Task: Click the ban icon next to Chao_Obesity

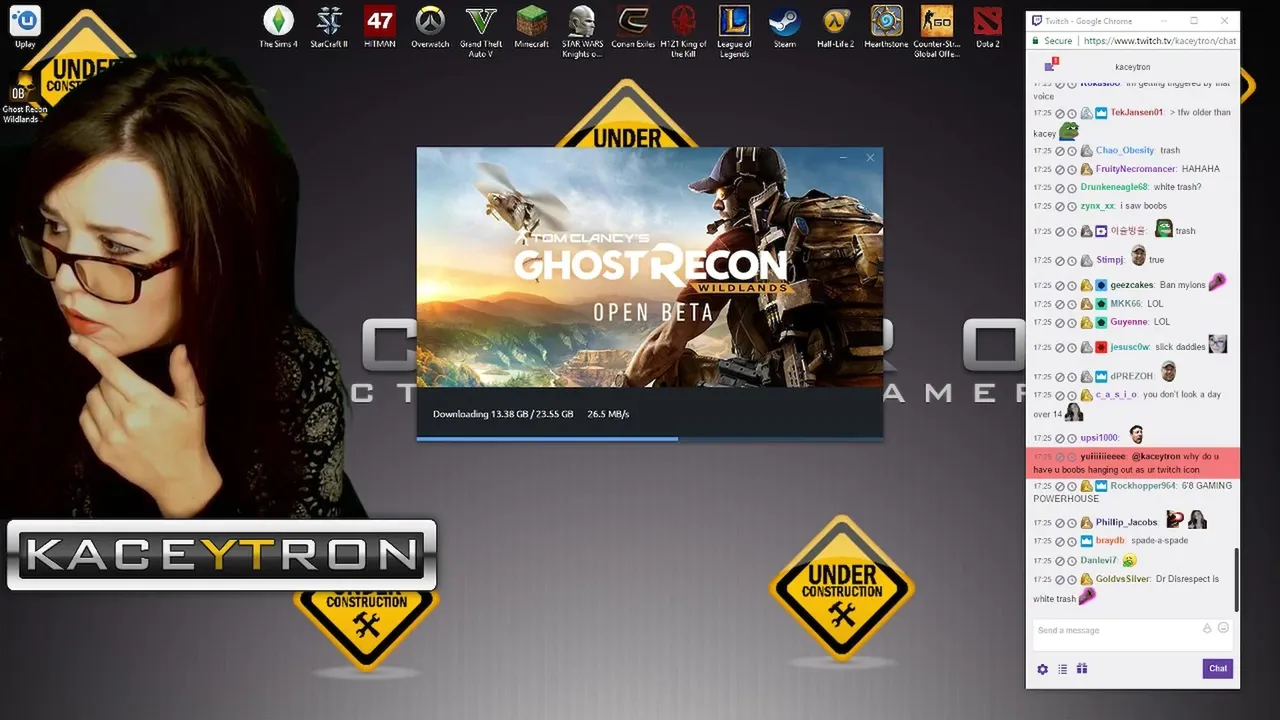Action: click(1060, 151)
